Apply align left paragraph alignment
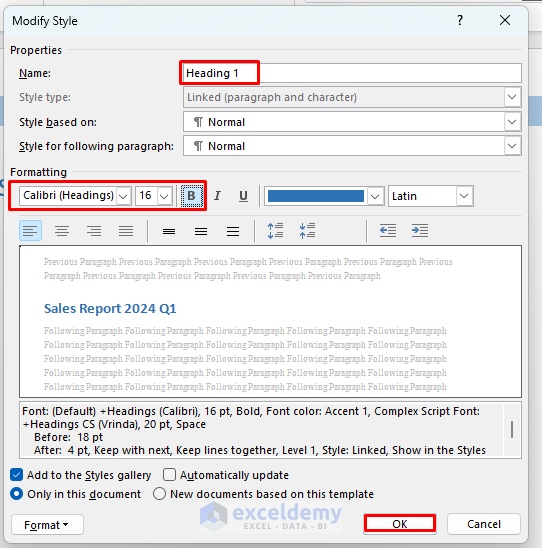The width and height of the screenshot is (542, 548). click(30, 231)
